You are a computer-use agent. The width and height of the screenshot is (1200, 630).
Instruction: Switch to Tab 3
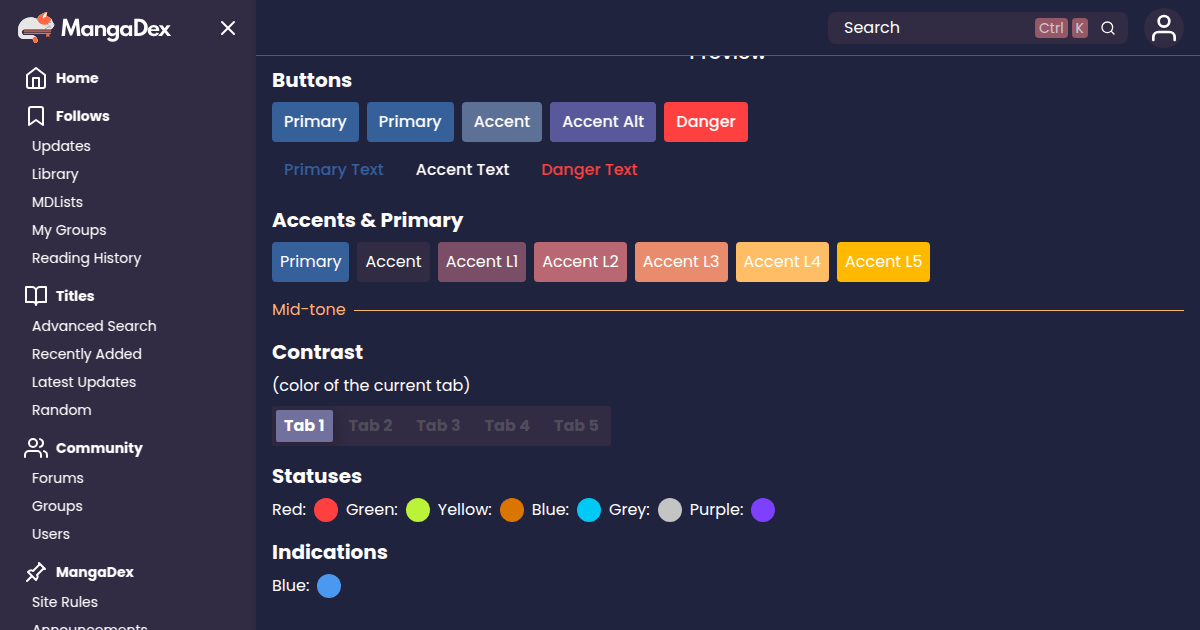point(438,426)
